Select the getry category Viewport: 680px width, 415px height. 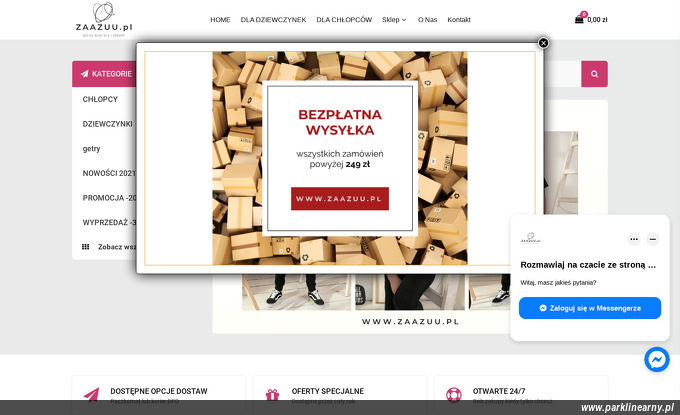pyautogui.click(x=91, y=149)
